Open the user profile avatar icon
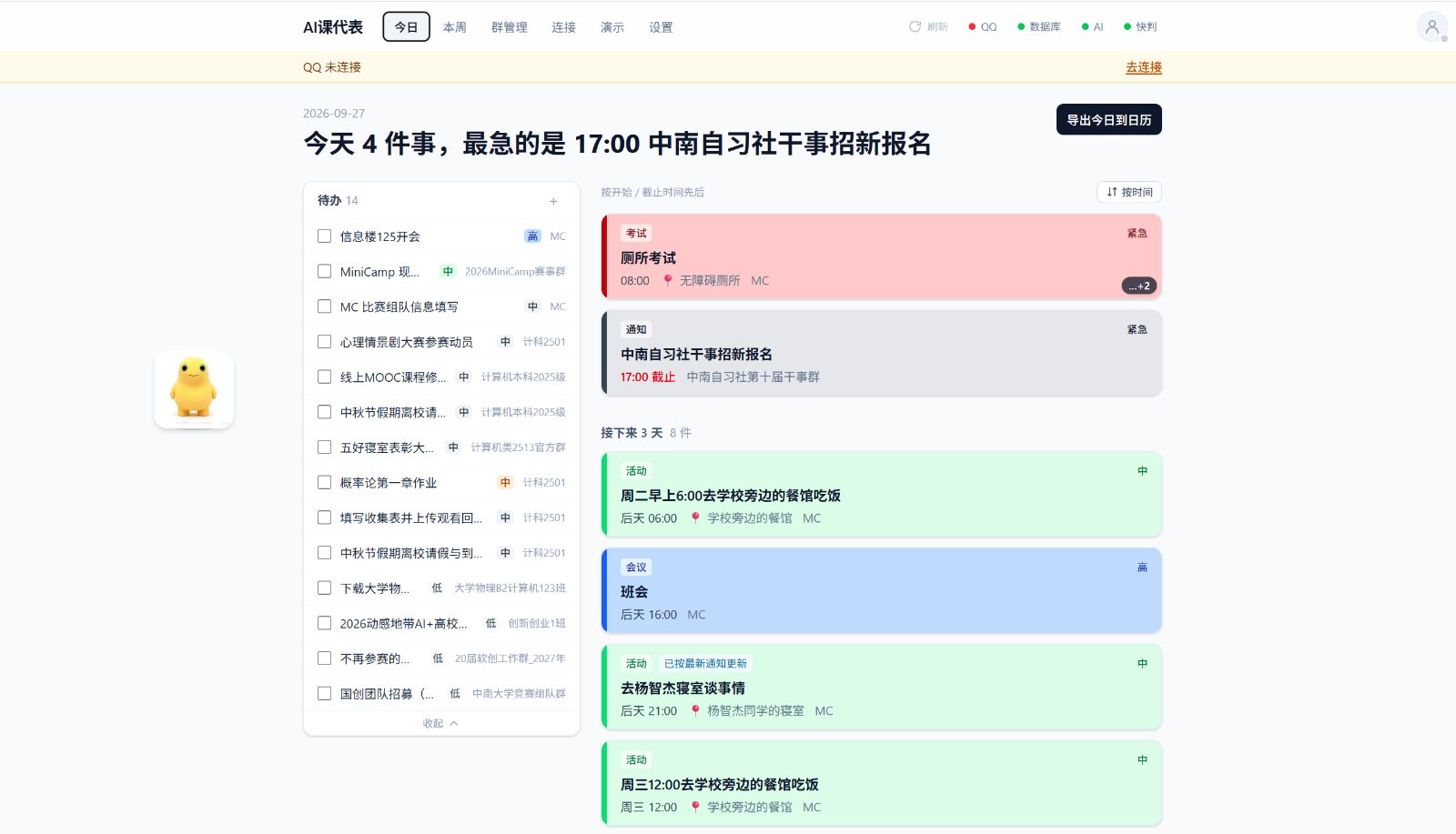1456x834 pixels. tap(1431, 26)
